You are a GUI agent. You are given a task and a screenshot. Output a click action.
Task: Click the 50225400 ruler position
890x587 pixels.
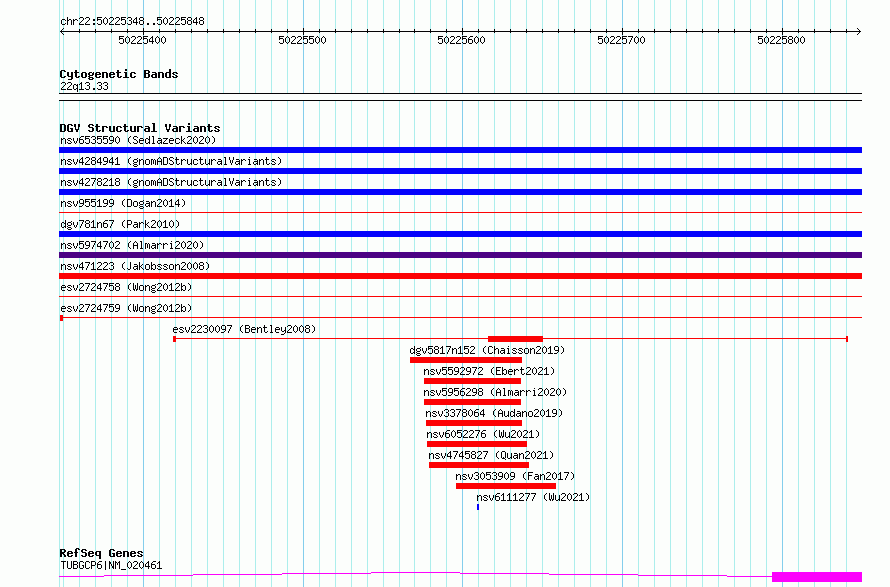coord(142,40)
